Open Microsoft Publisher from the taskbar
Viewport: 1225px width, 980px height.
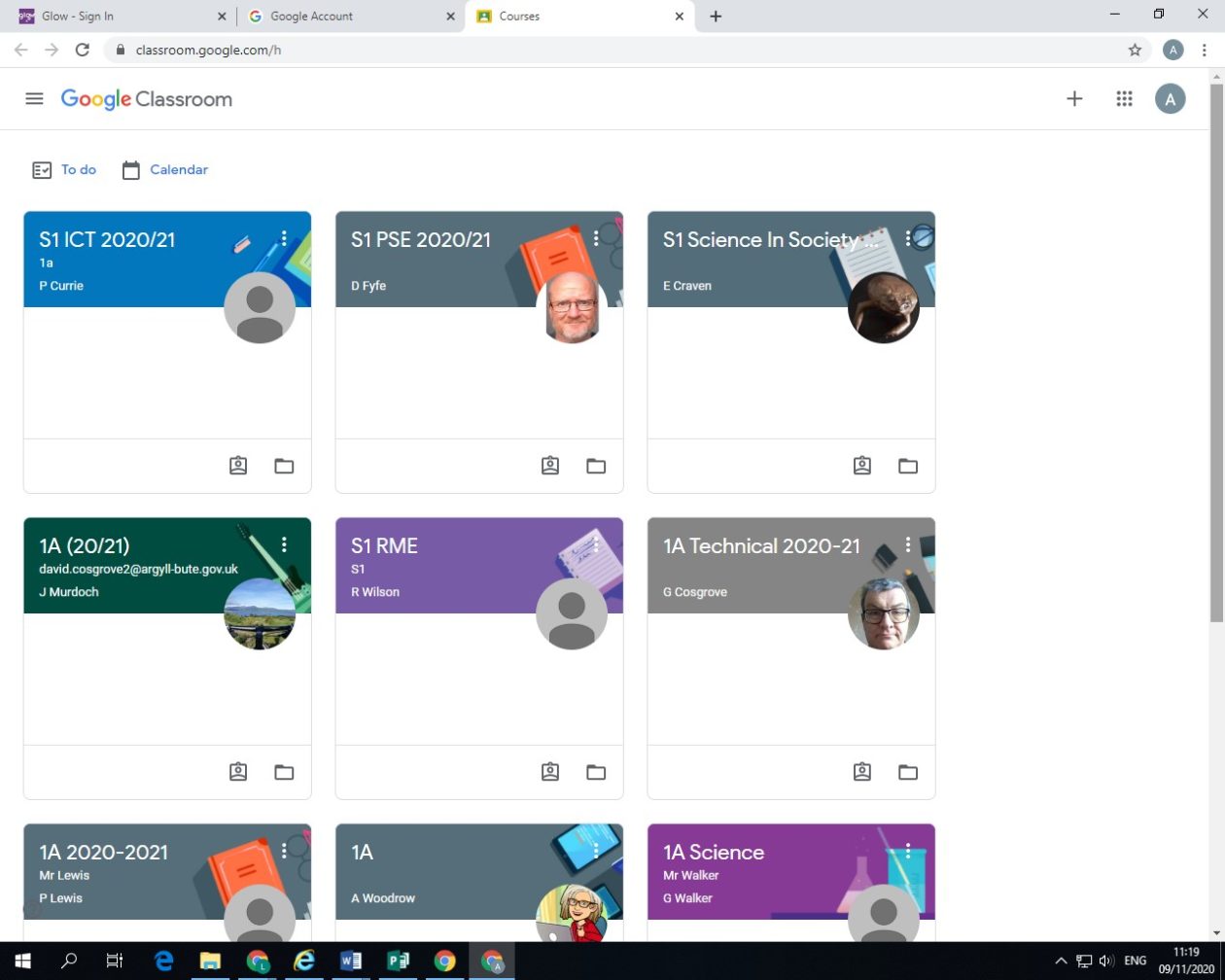[398, 961]
